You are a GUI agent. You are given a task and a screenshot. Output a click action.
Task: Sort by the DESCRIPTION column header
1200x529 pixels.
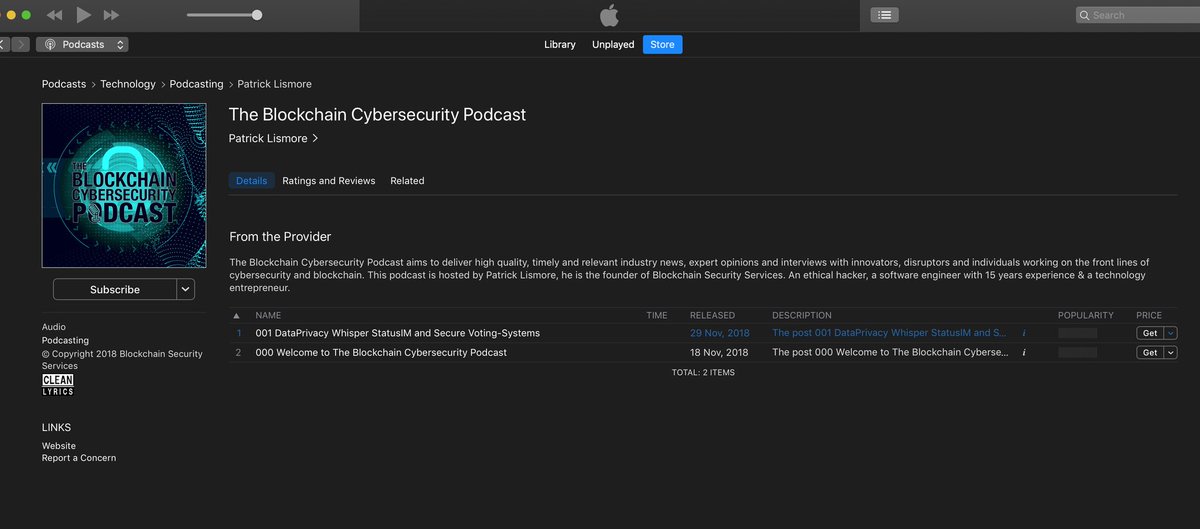pyautogui.click(x=802, y=315)
